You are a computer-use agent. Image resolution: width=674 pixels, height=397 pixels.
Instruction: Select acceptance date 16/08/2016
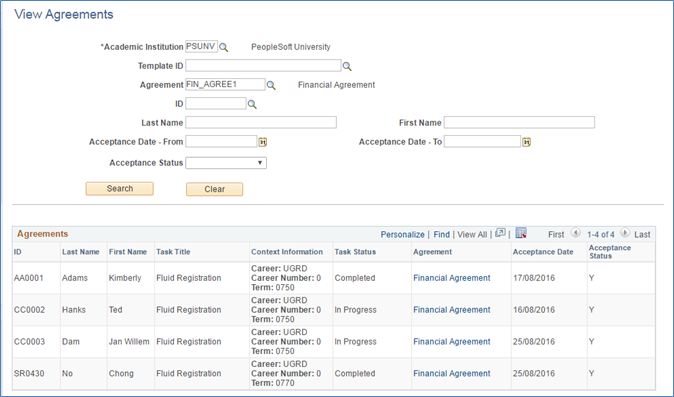(x=534, y=310)
